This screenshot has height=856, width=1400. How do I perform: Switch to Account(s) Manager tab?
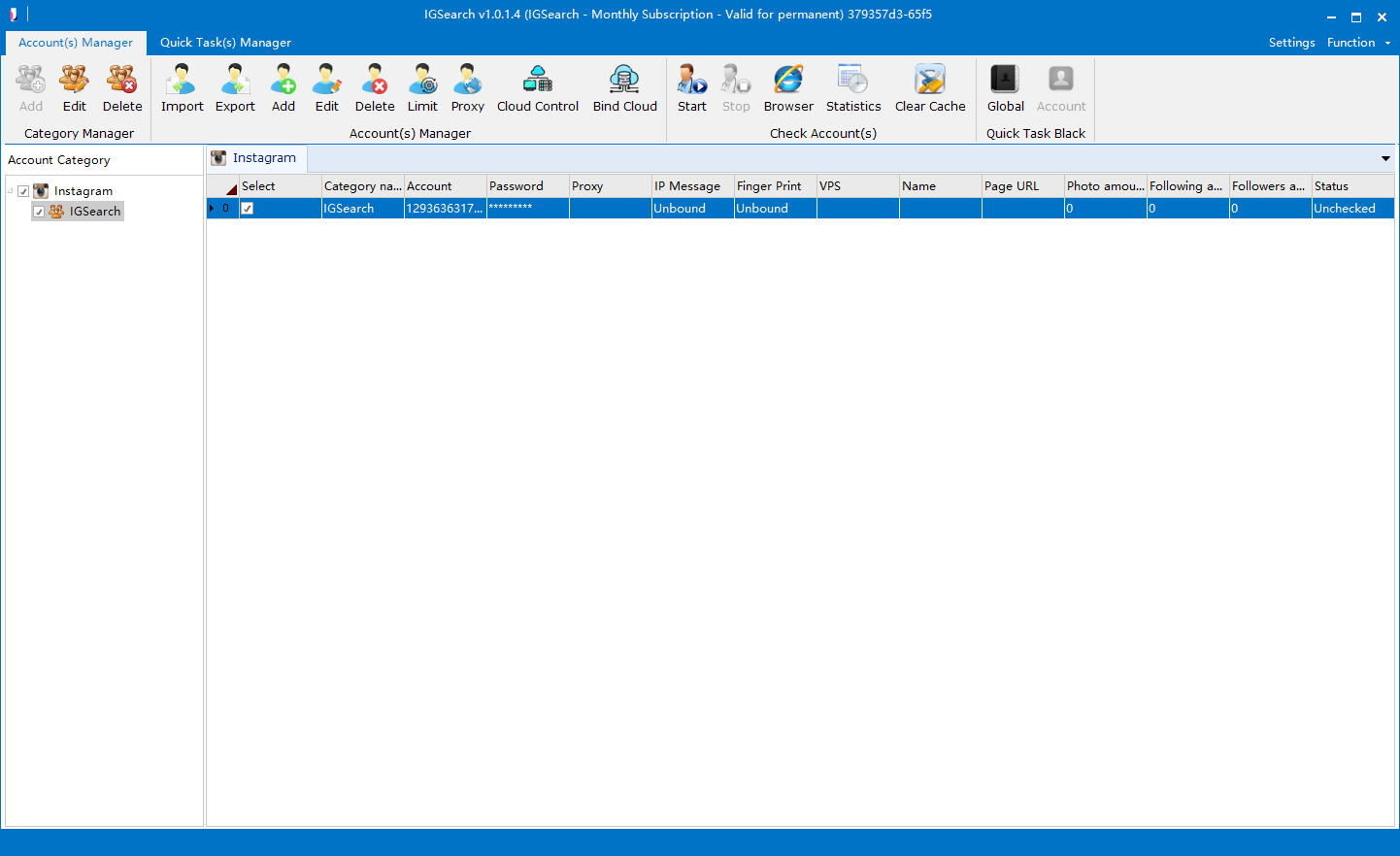(76, 43)
